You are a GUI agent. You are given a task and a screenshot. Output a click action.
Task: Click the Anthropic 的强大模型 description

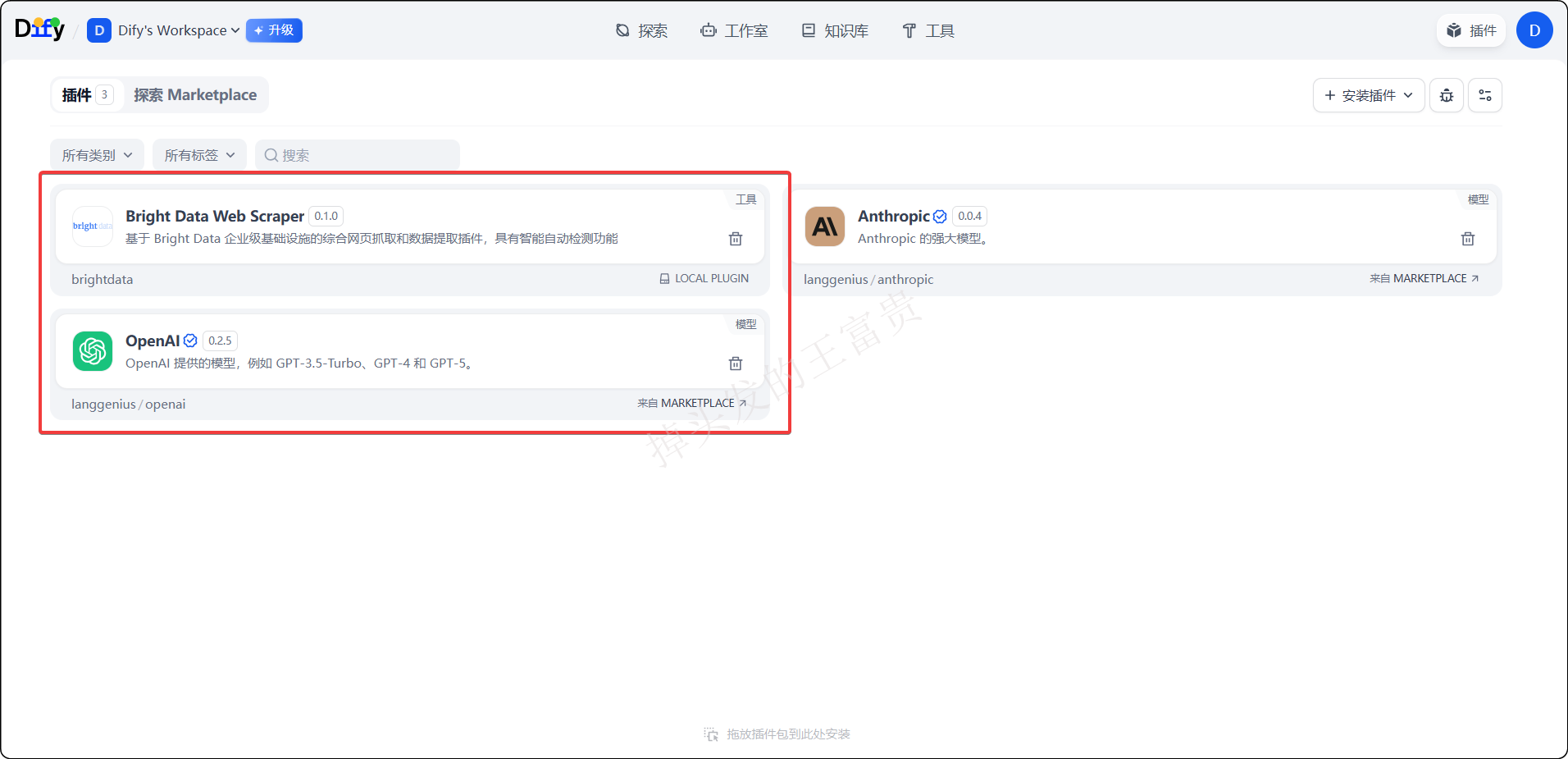[x=923, y=239]
